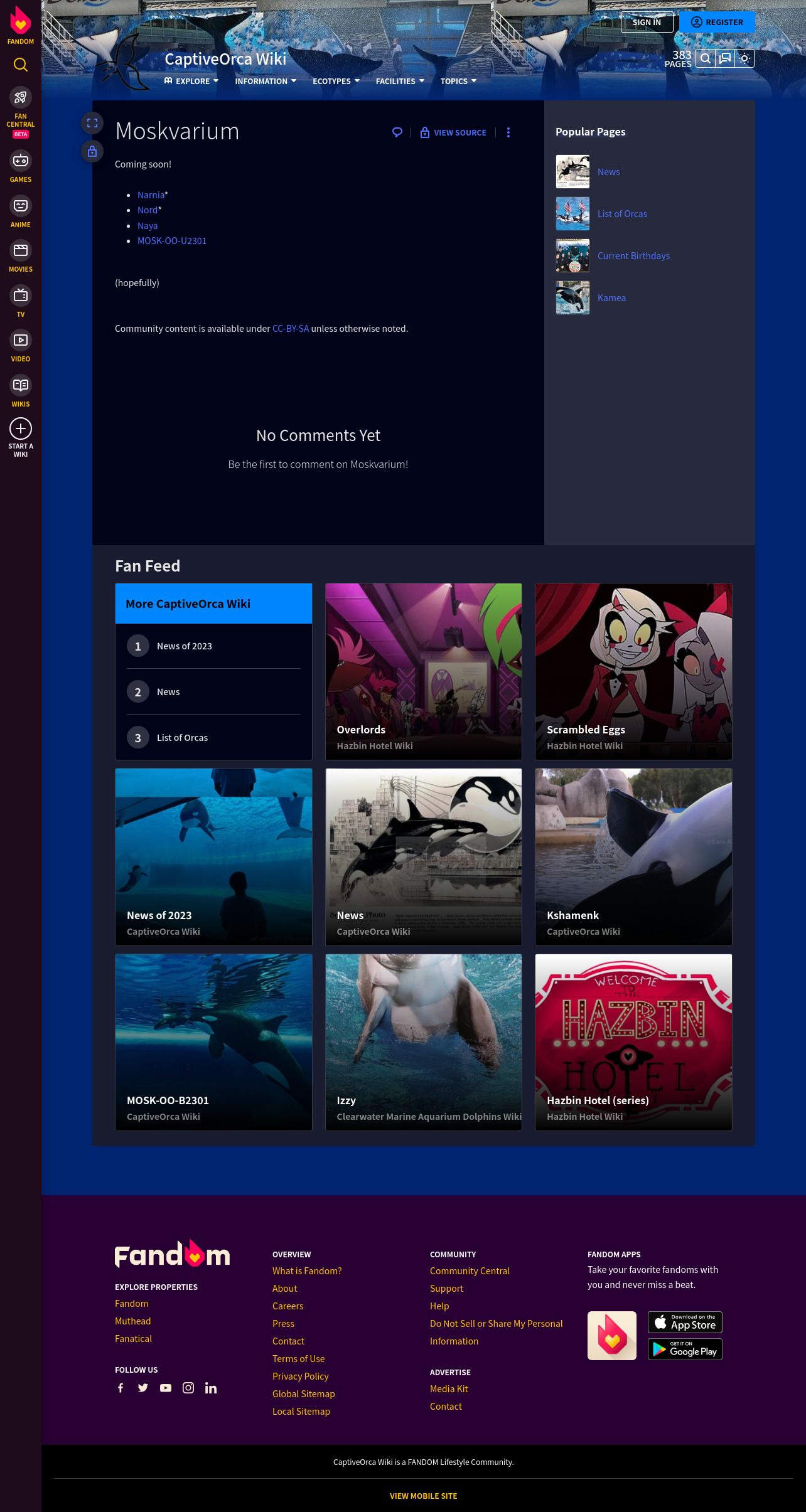
Task: Expand the Explore menu
Action: click(x=191, y=81)
